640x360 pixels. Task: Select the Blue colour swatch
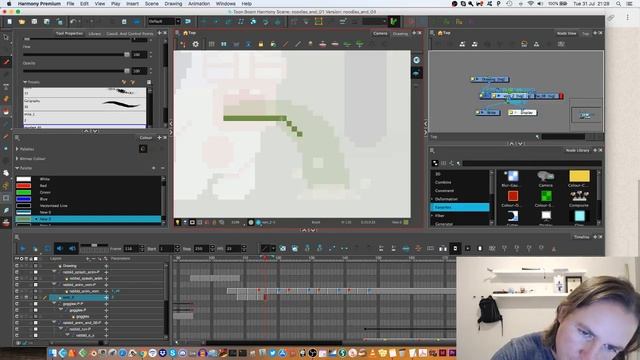(24, 199)
